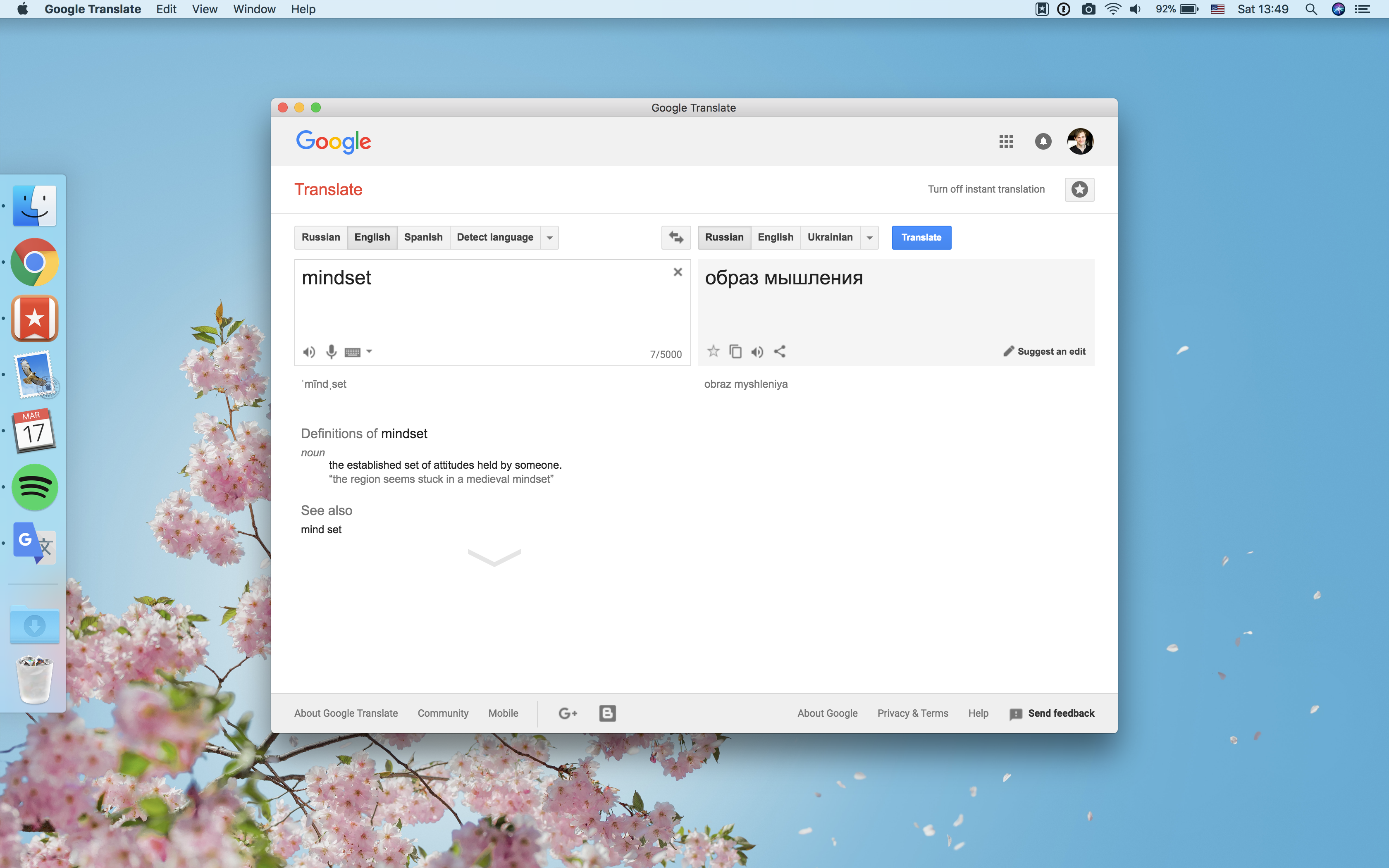This screenshot has width=1389, height=868.
Task: Open the source language dropdown arrow
Action: (x=549, y=237)
